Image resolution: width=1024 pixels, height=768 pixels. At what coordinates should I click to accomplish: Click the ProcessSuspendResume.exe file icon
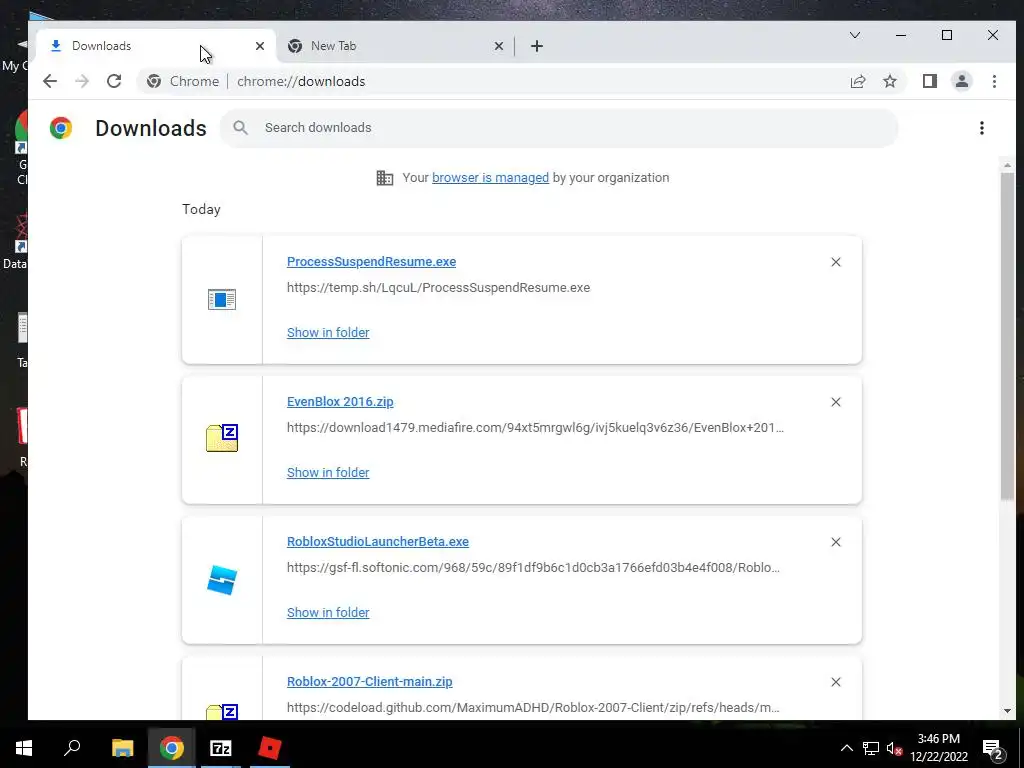(x=222, y=300)
